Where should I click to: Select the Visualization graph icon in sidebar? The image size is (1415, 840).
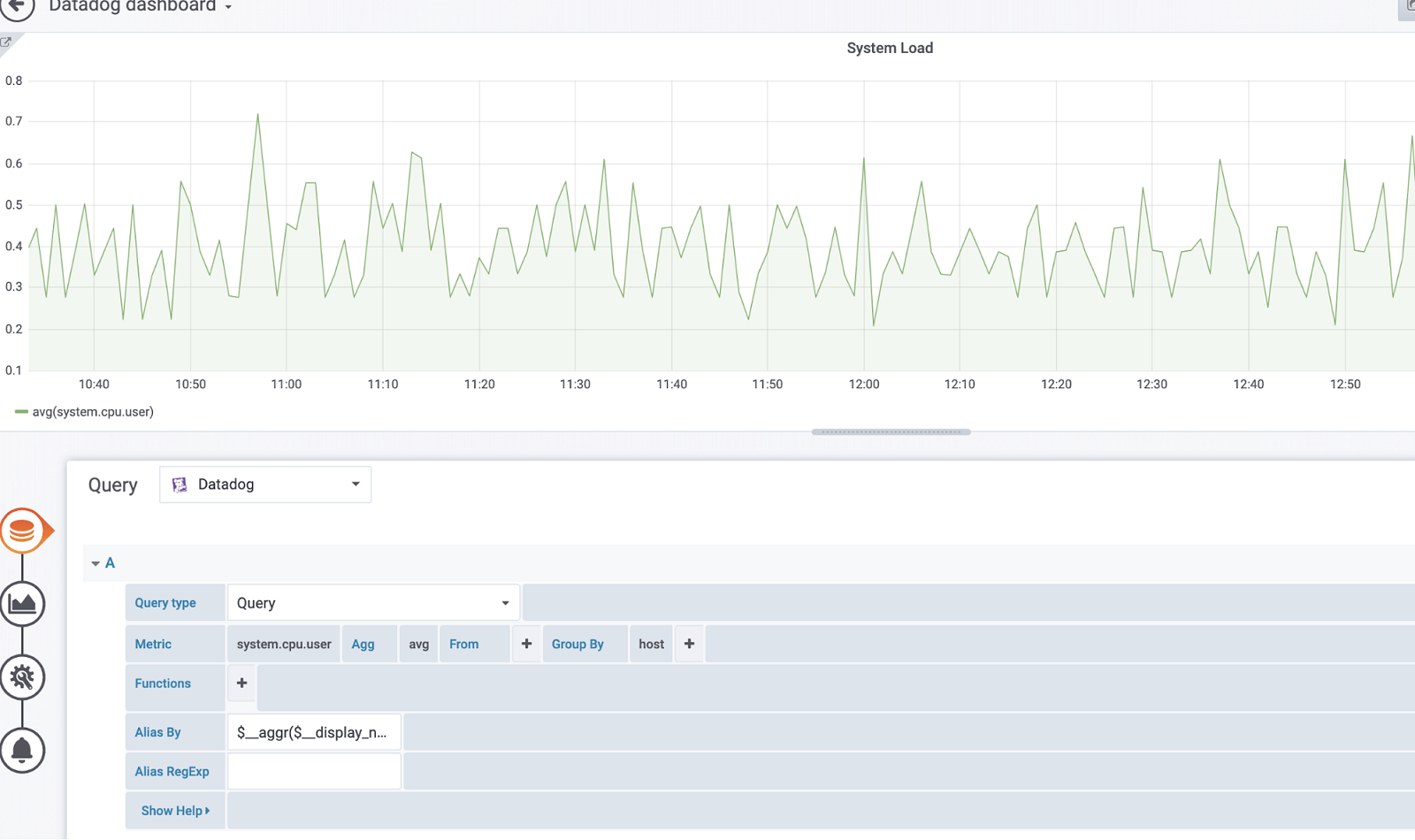(23, 604)
